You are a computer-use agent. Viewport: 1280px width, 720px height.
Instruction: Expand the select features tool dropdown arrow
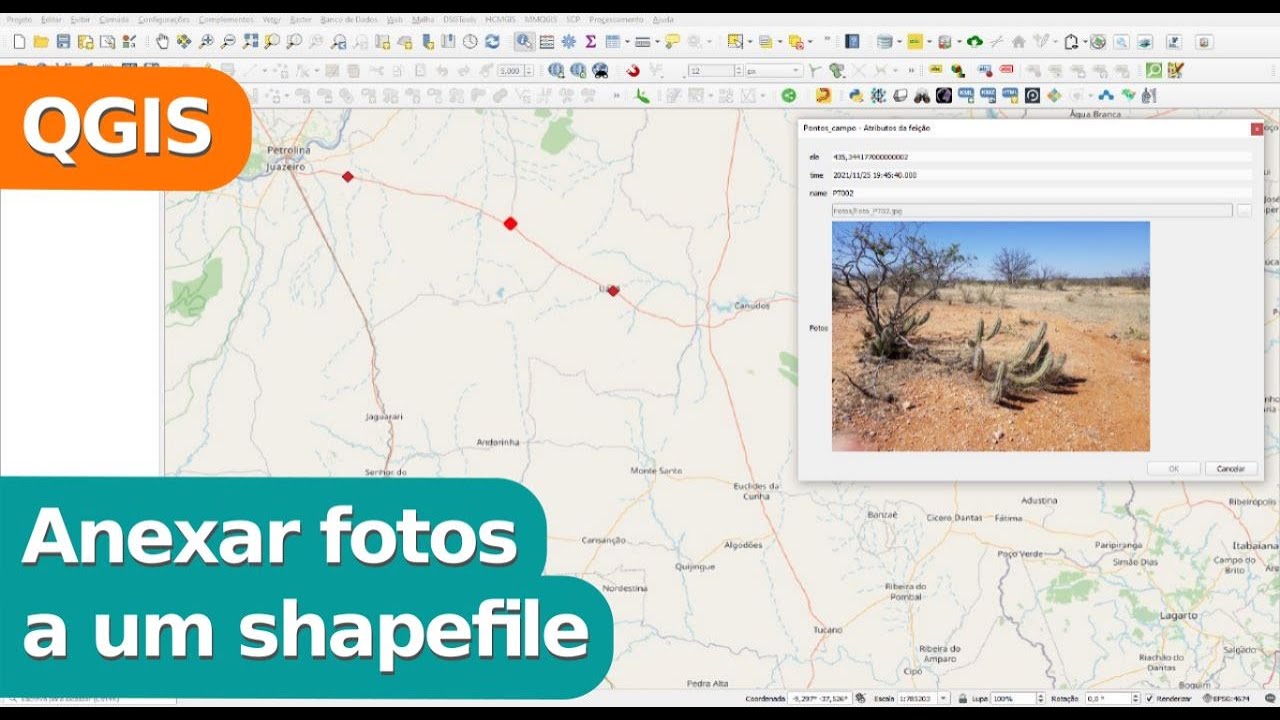coord(749,42)
